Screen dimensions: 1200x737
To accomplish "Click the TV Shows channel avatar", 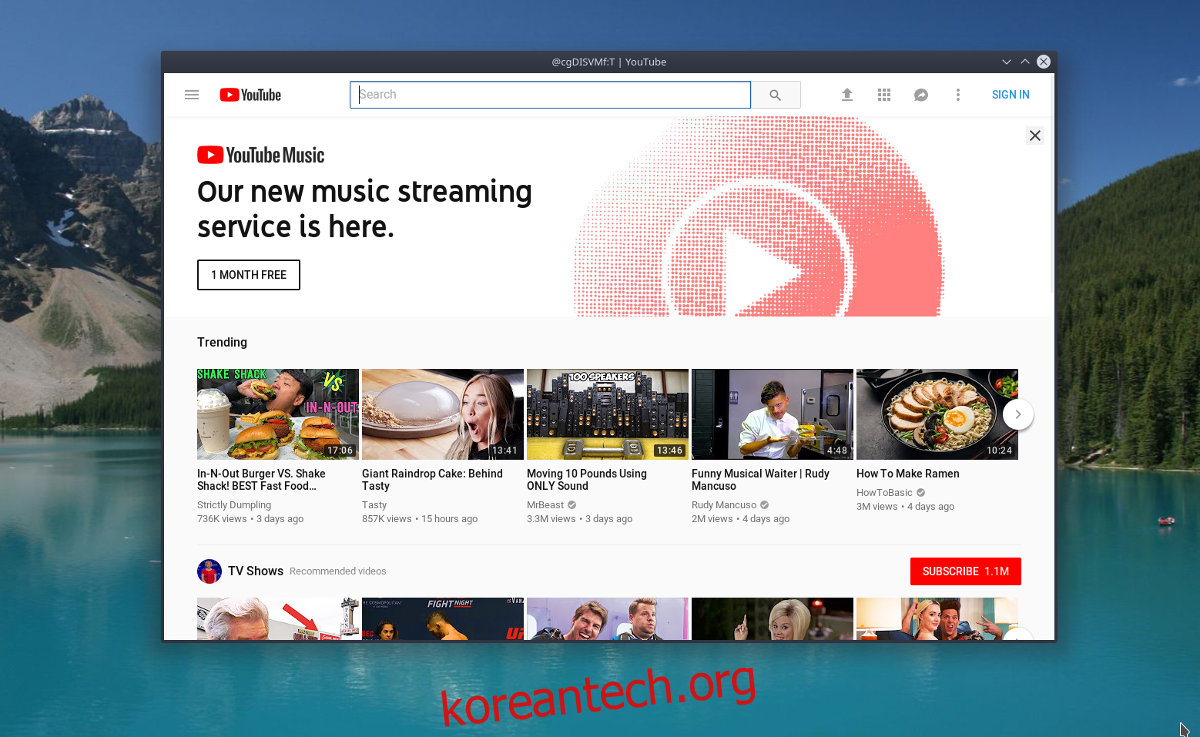I will pos(209,571).
